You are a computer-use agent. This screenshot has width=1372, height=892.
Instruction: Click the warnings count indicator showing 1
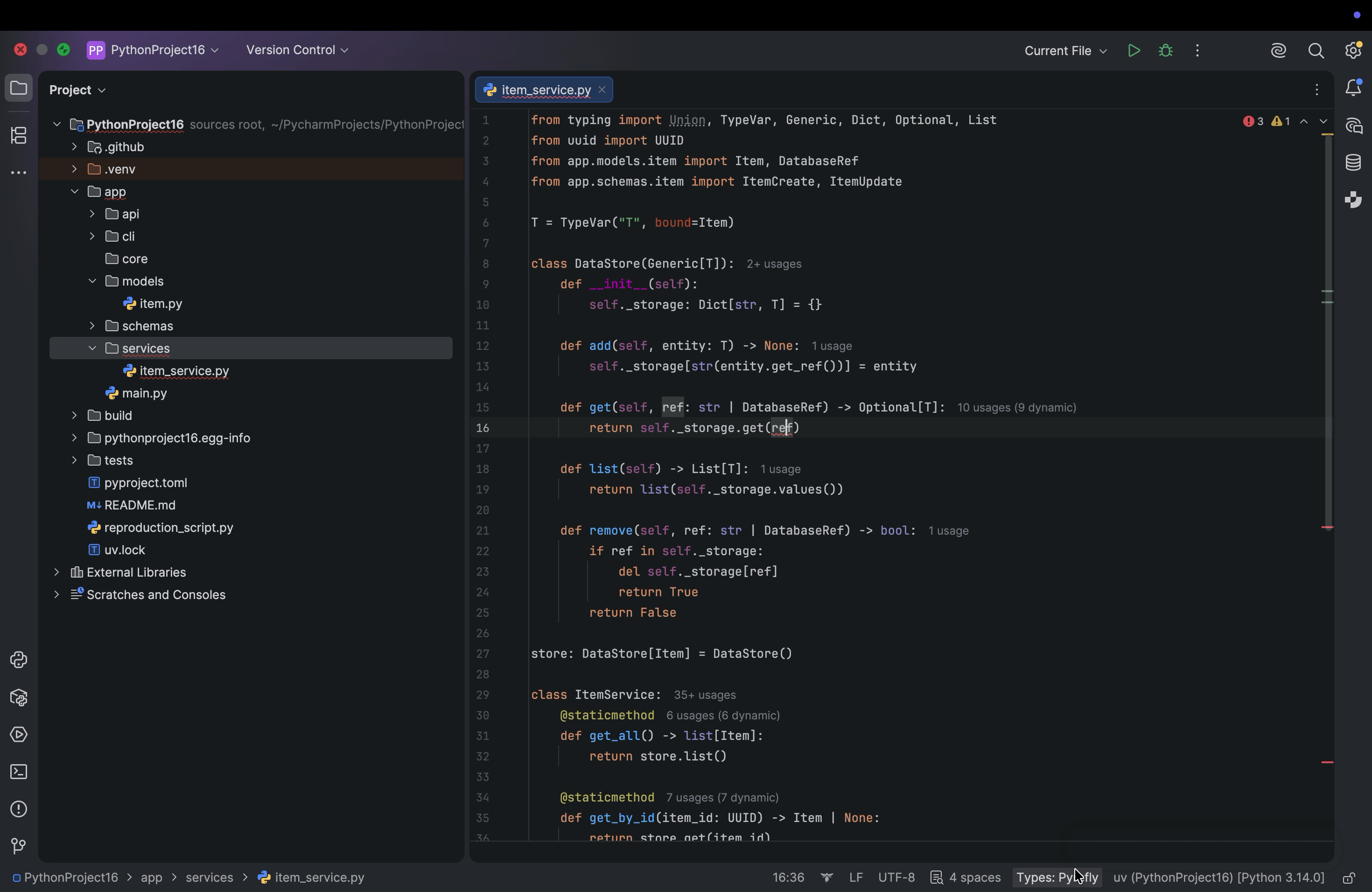[x=1281, y=121]
